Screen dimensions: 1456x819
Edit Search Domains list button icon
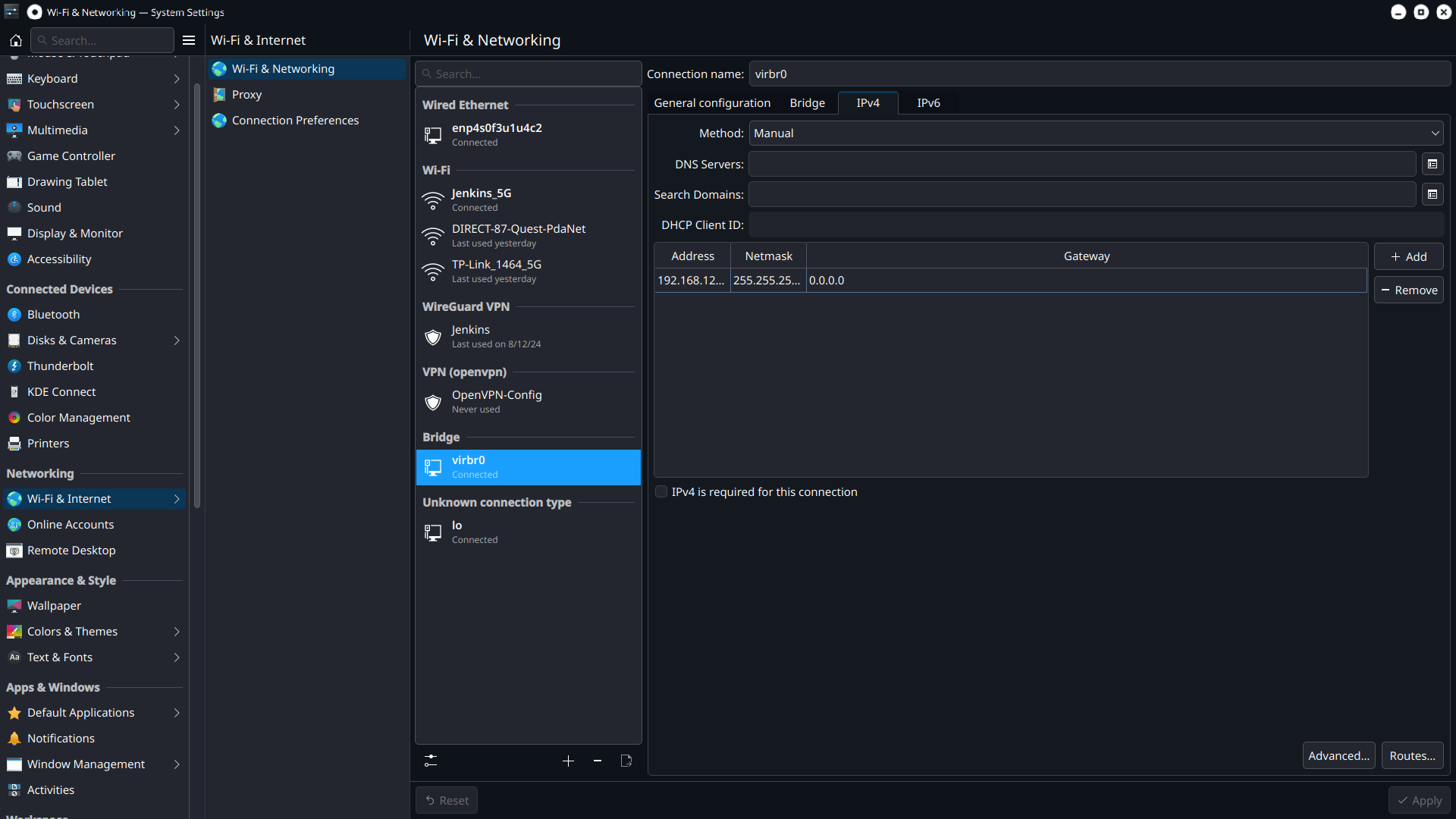pyautogui.click(x=1432, y=195)
